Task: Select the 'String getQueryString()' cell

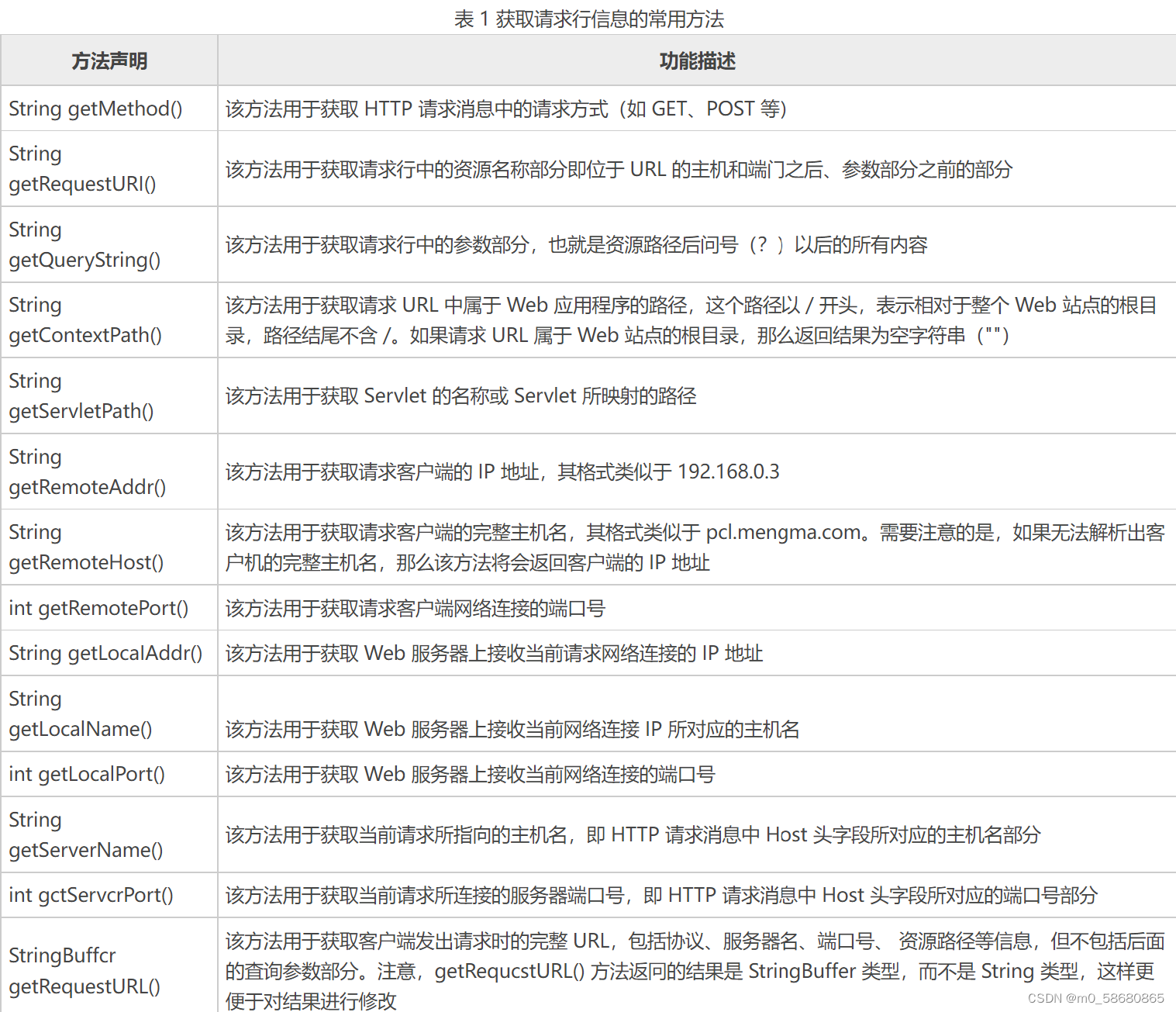Action: [x=109, y=244]
